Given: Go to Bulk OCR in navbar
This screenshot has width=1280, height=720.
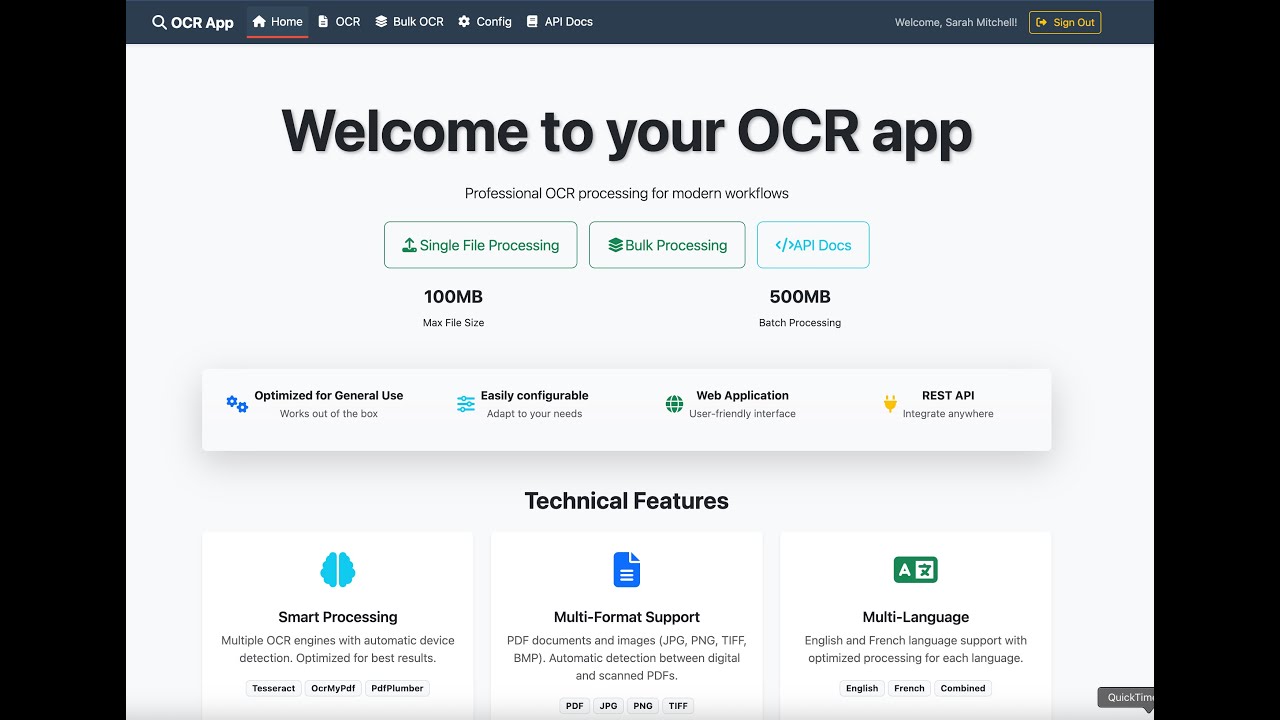Looking at the screenshot, I should [409, 22].
